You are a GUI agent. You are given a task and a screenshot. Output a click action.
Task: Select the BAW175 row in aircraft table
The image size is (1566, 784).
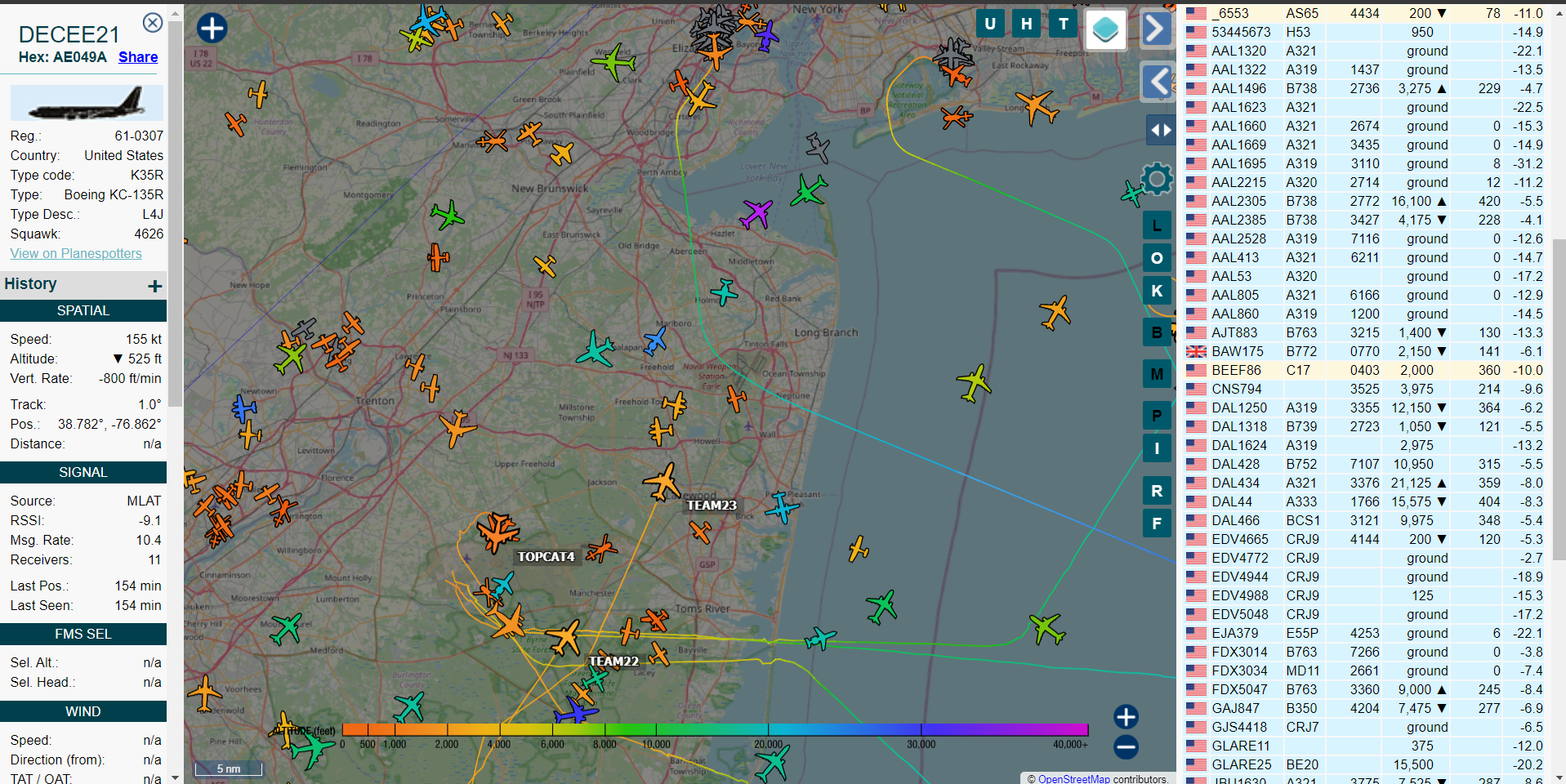point(1364,351)
